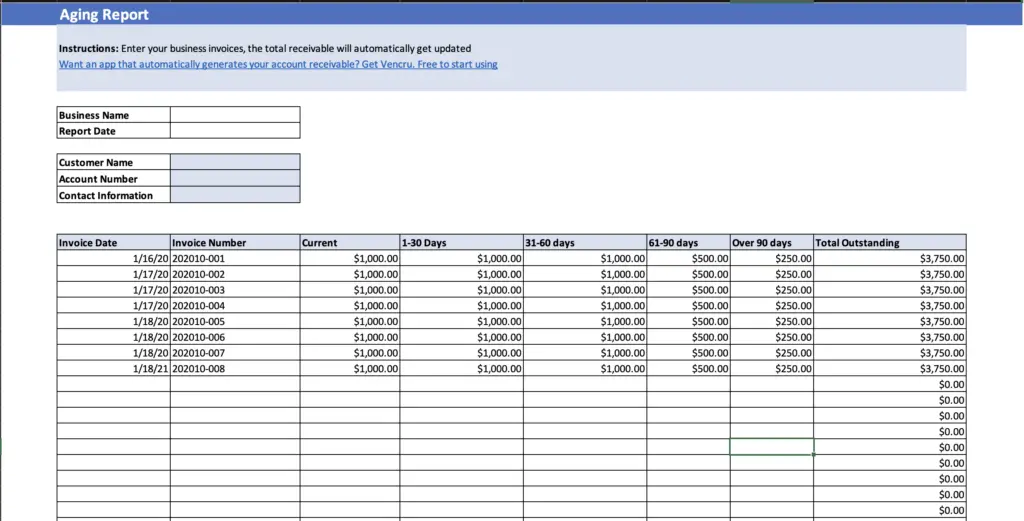Click Over 90 days $250.00 for invoice 202010-008
Screen dimensions: 1024x521
[x=772, y=368]
